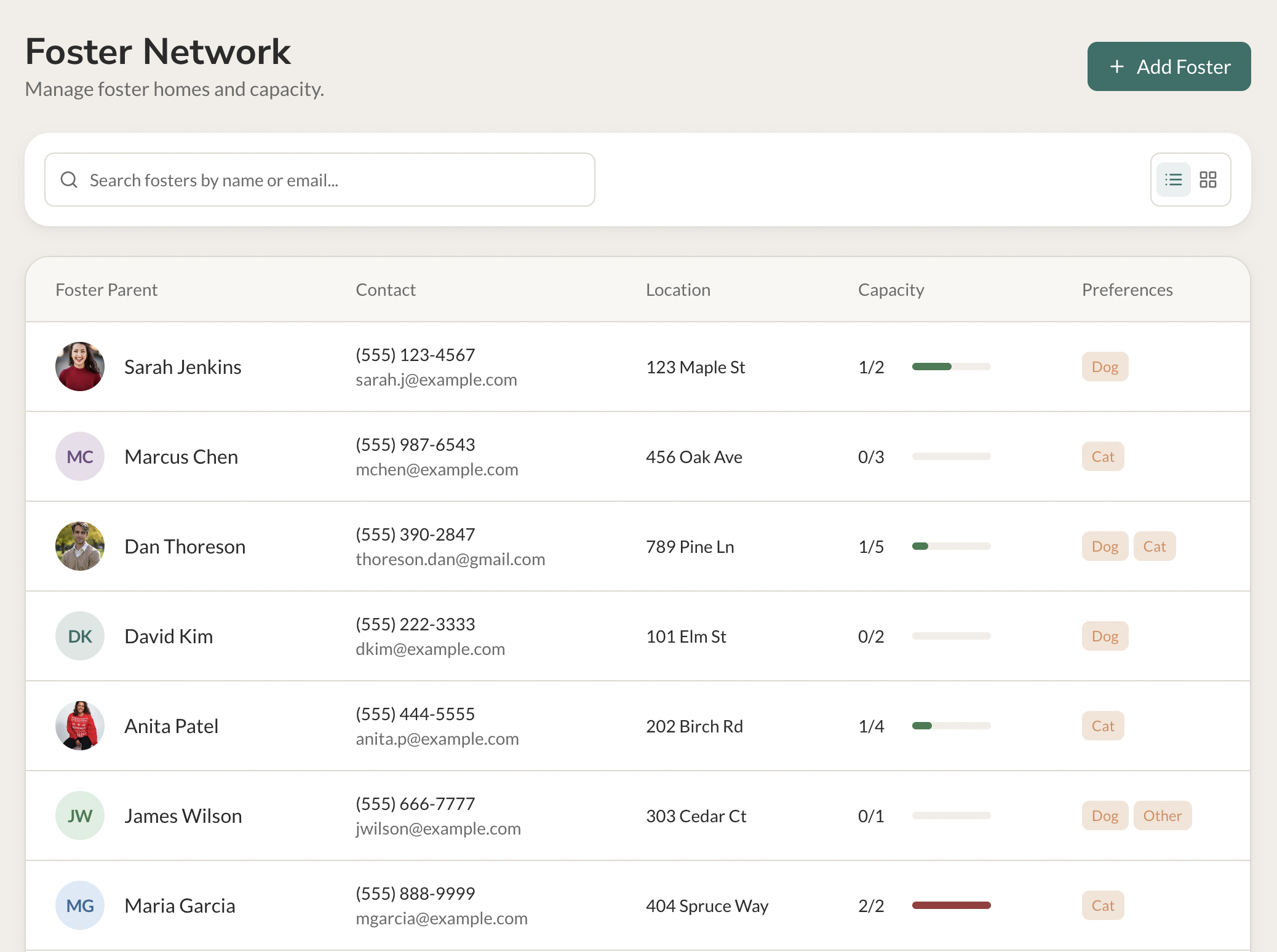Click the Cat tag for Maria Garcia
This screenshot has height=952, width=1277.
[1103, 905]
